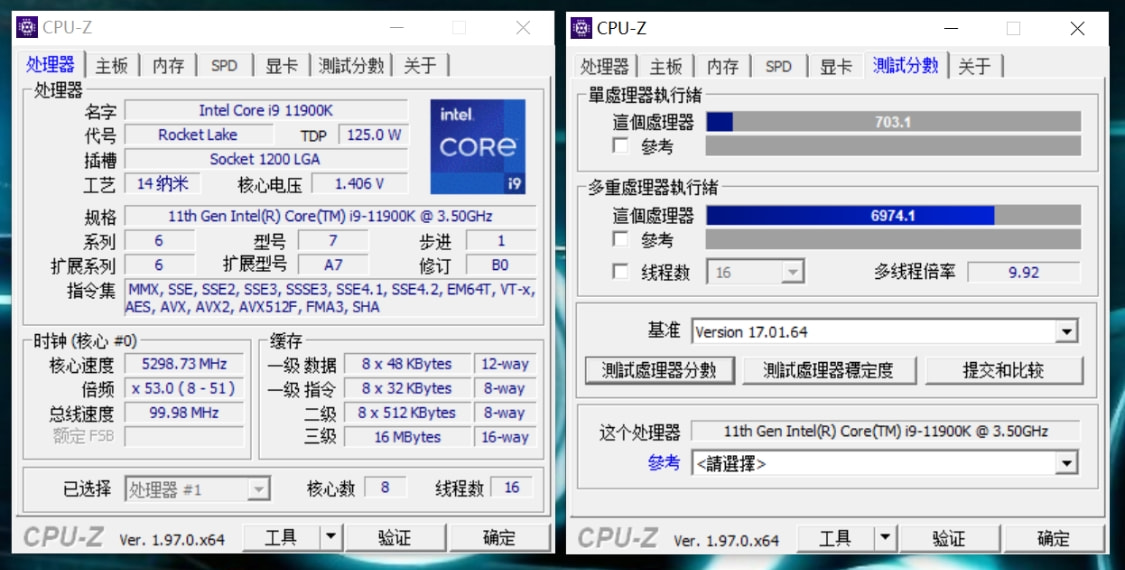This screenshot has width=1125, height=570.
Task: Click the 确定 button in the left window
Action: [x=499, y=537]
